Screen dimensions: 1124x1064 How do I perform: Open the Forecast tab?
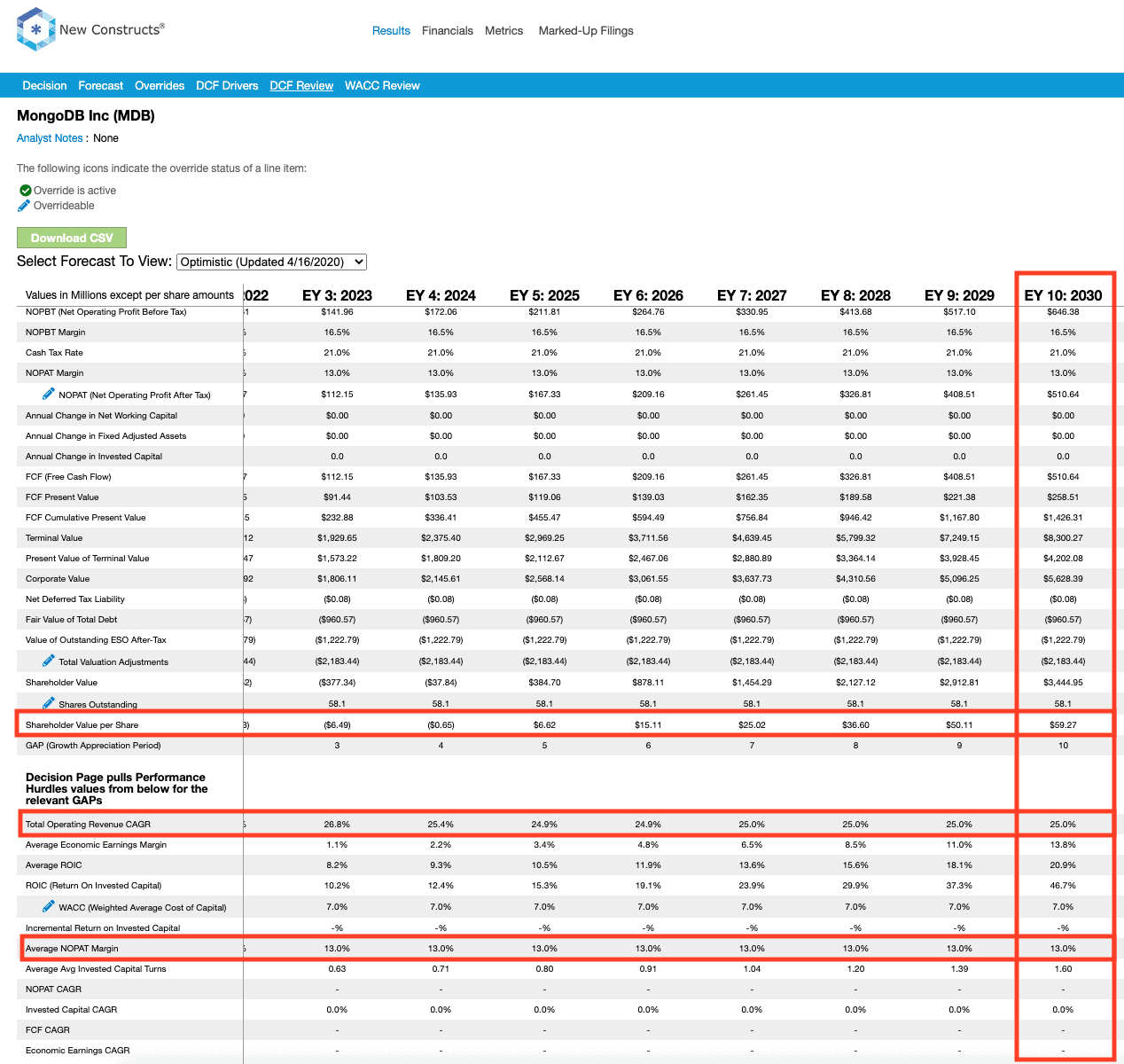pyautogui.click(x=101, y=86)
